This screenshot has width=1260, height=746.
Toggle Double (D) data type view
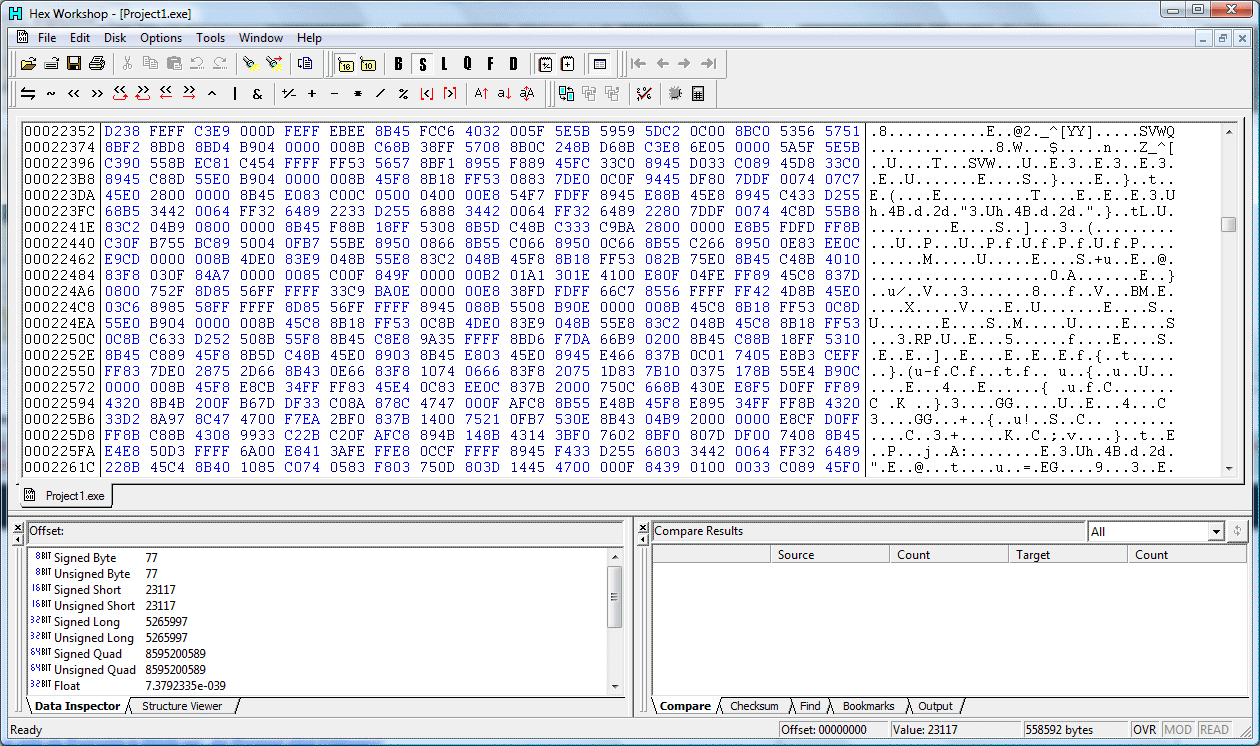coord(513,64)
